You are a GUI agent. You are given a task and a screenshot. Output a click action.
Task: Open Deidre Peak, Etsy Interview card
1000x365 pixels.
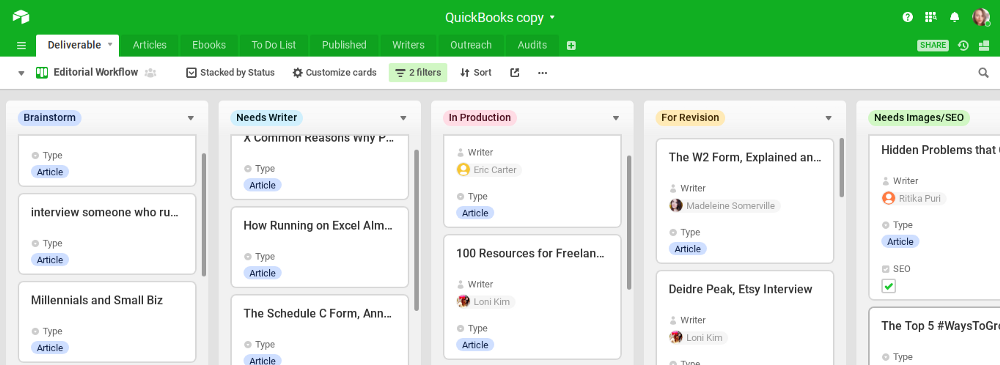(745, 318)
